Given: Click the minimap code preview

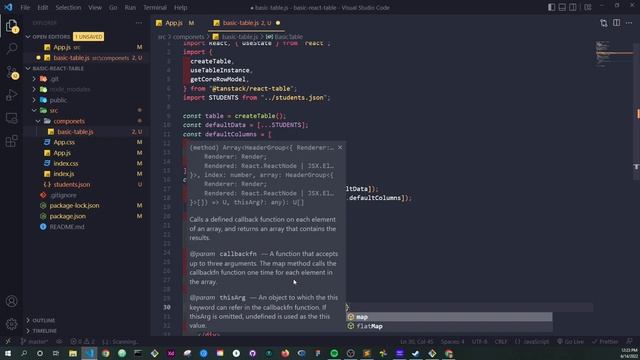Looking at the screenshot, I should (613, 54).
